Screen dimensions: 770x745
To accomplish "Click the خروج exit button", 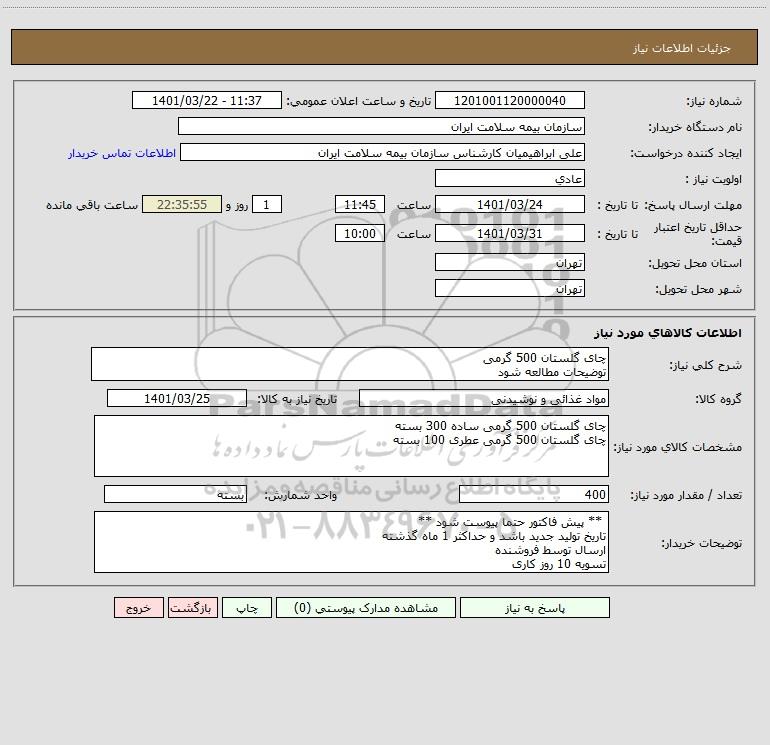I will (x=138, y=607).
